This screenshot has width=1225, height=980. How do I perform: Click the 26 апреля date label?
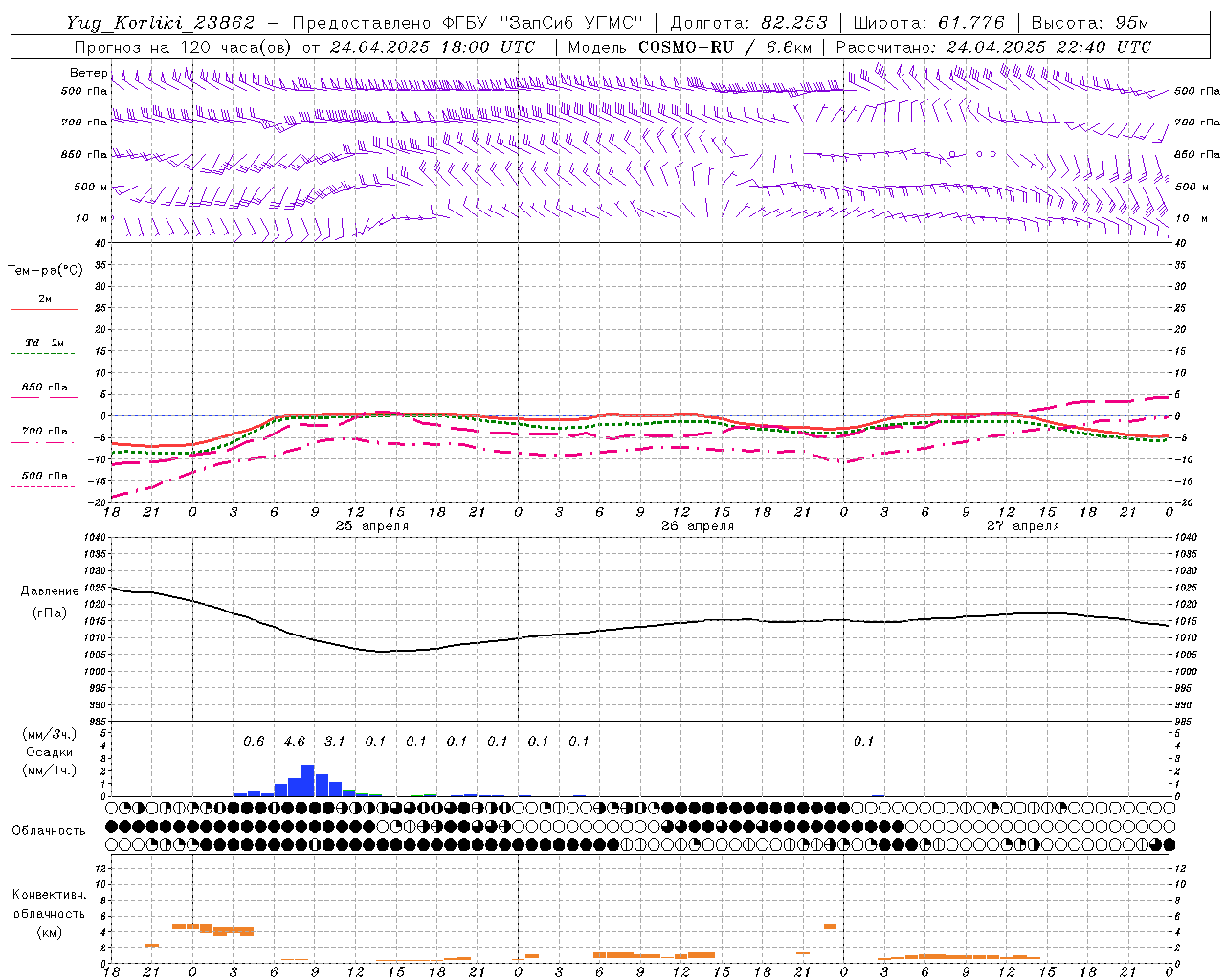(x=698, y=526)
